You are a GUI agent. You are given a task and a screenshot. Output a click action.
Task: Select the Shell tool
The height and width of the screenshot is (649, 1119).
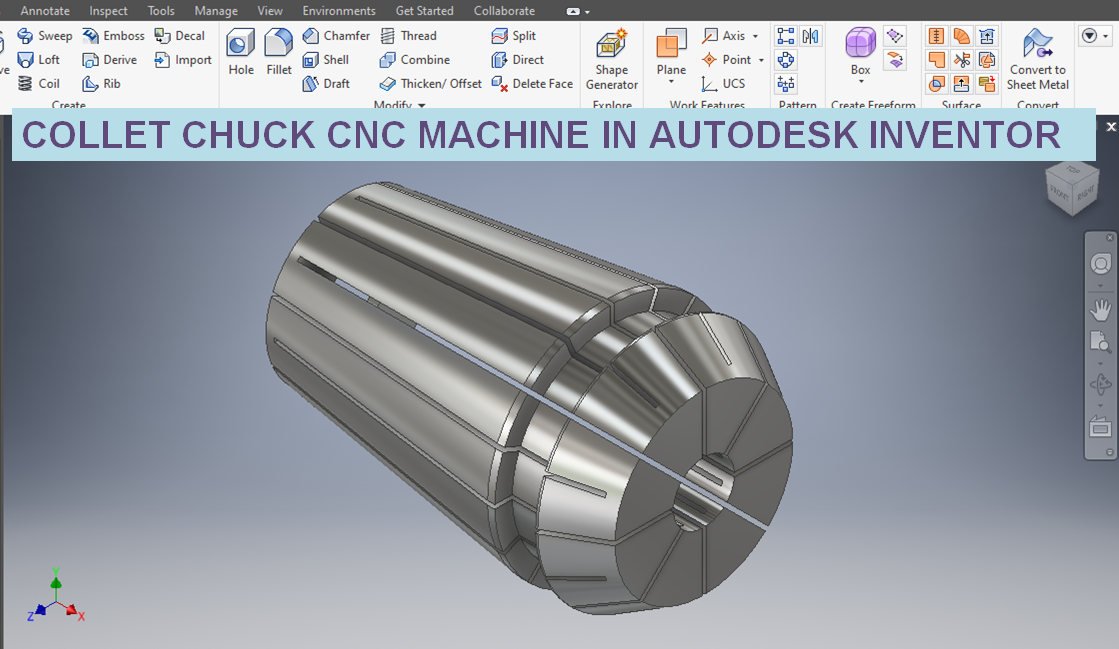tap(325, 60)
